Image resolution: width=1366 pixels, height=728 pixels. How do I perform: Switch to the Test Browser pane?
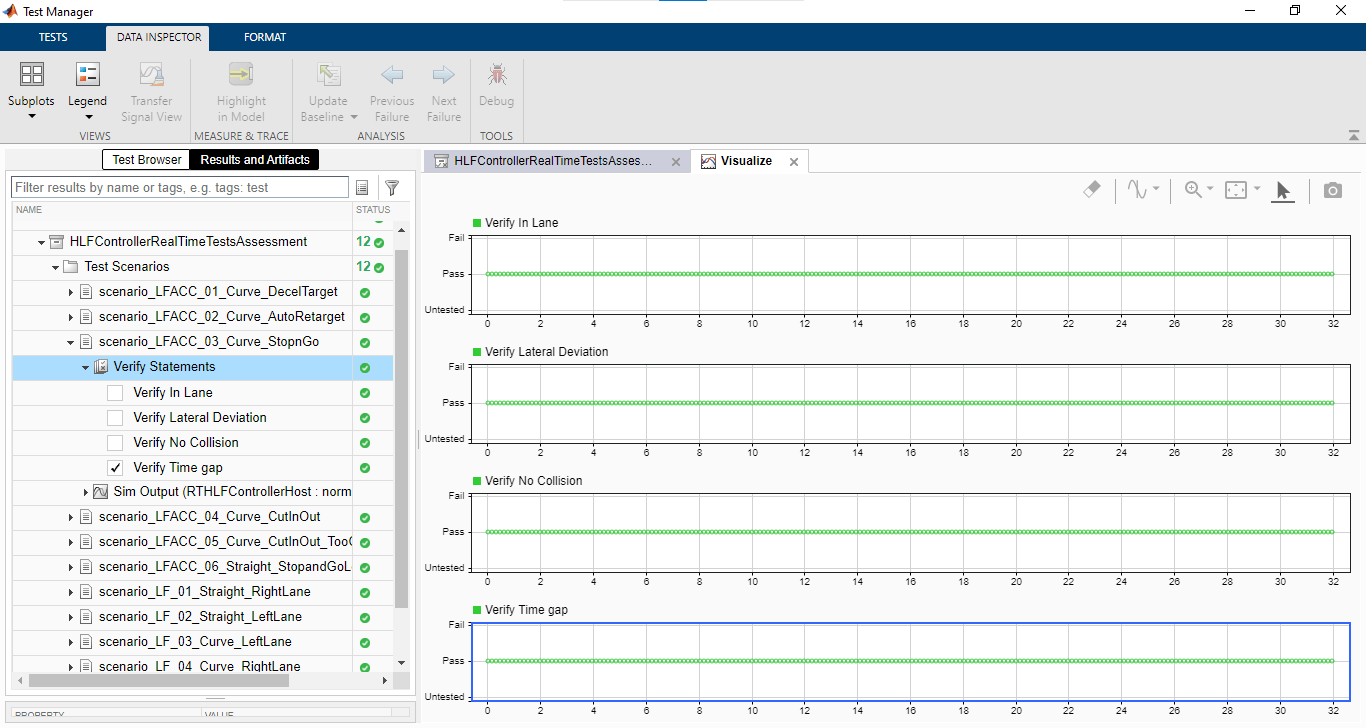coord(147,160)
